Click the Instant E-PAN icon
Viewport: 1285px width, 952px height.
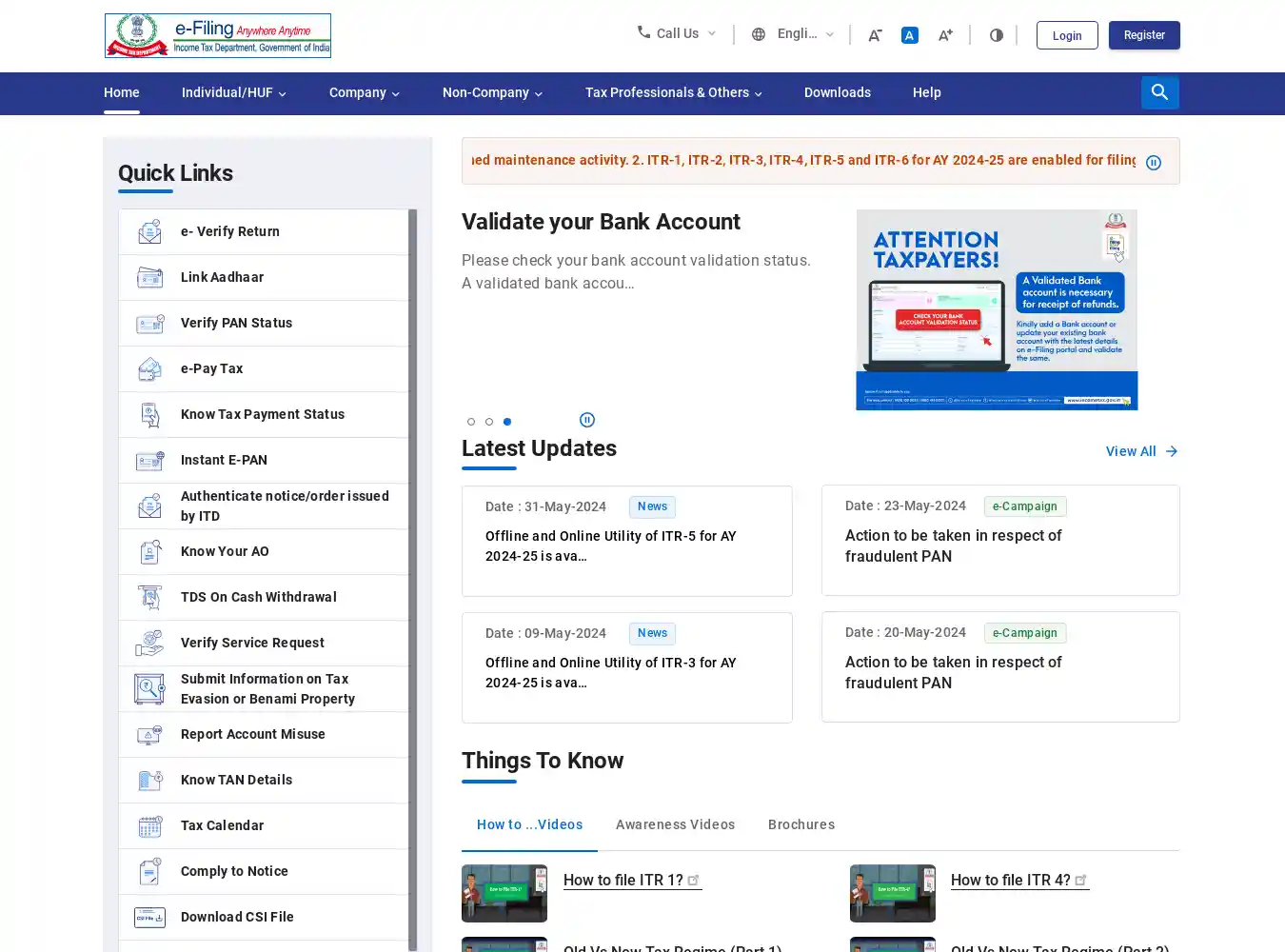click(149, 461)
